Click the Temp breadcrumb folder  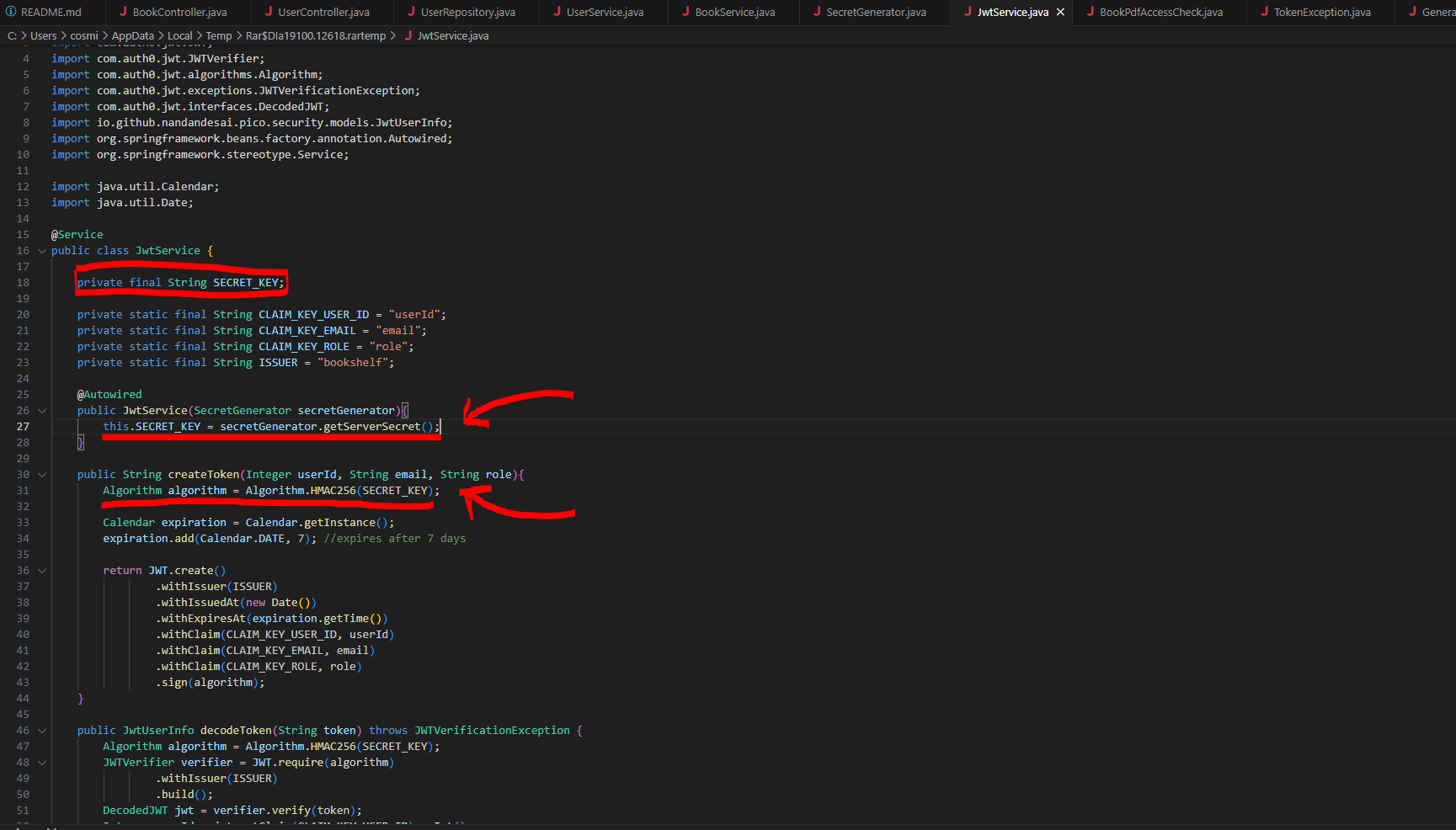pyautogui.click(x=219, y=35)
